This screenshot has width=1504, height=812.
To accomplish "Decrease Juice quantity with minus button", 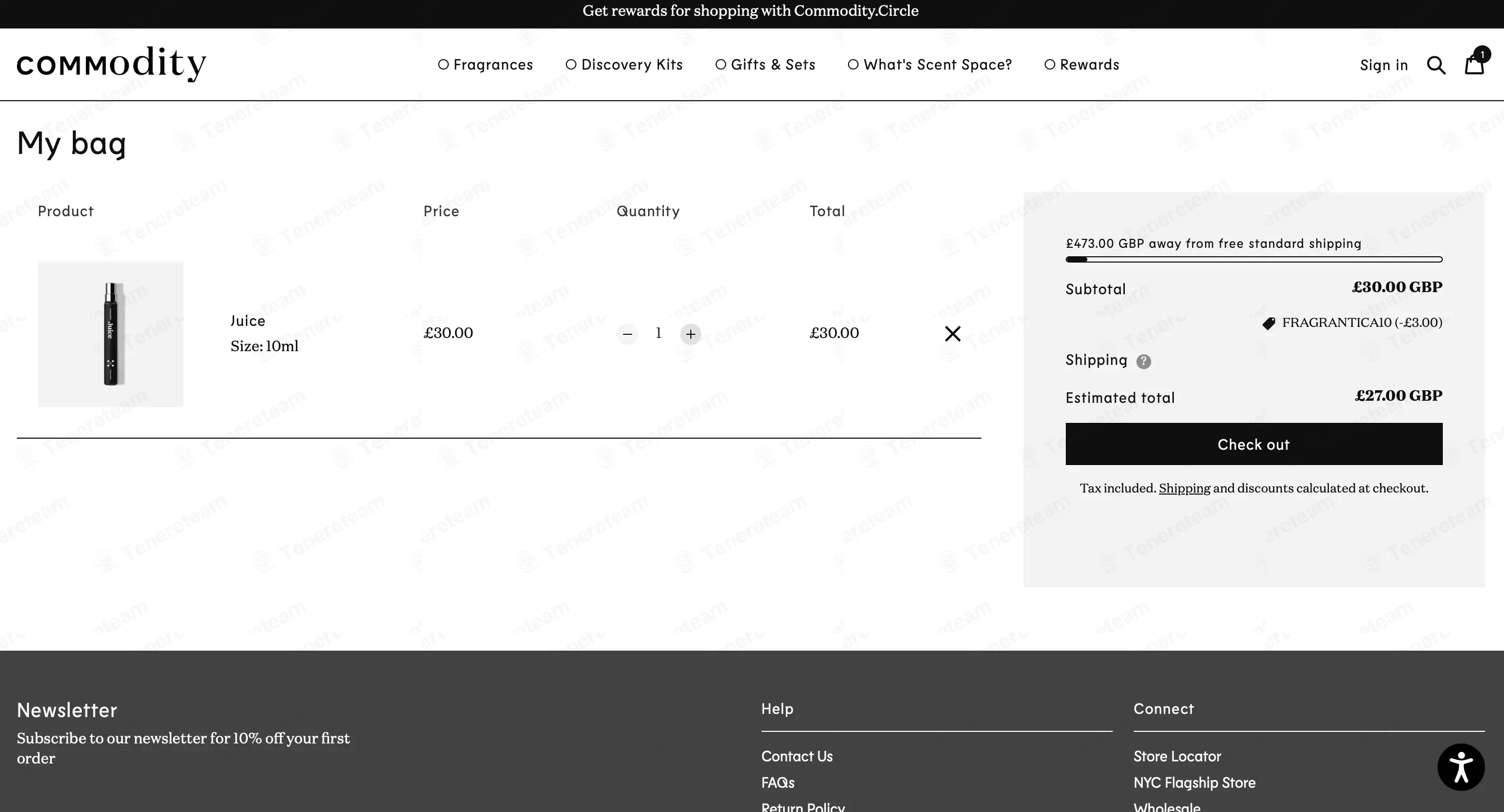I will coord(627,334).
